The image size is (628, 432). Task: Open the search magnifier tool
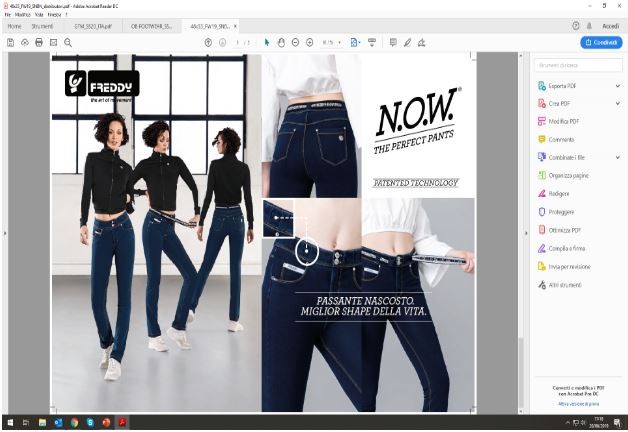tap(68, 42)
